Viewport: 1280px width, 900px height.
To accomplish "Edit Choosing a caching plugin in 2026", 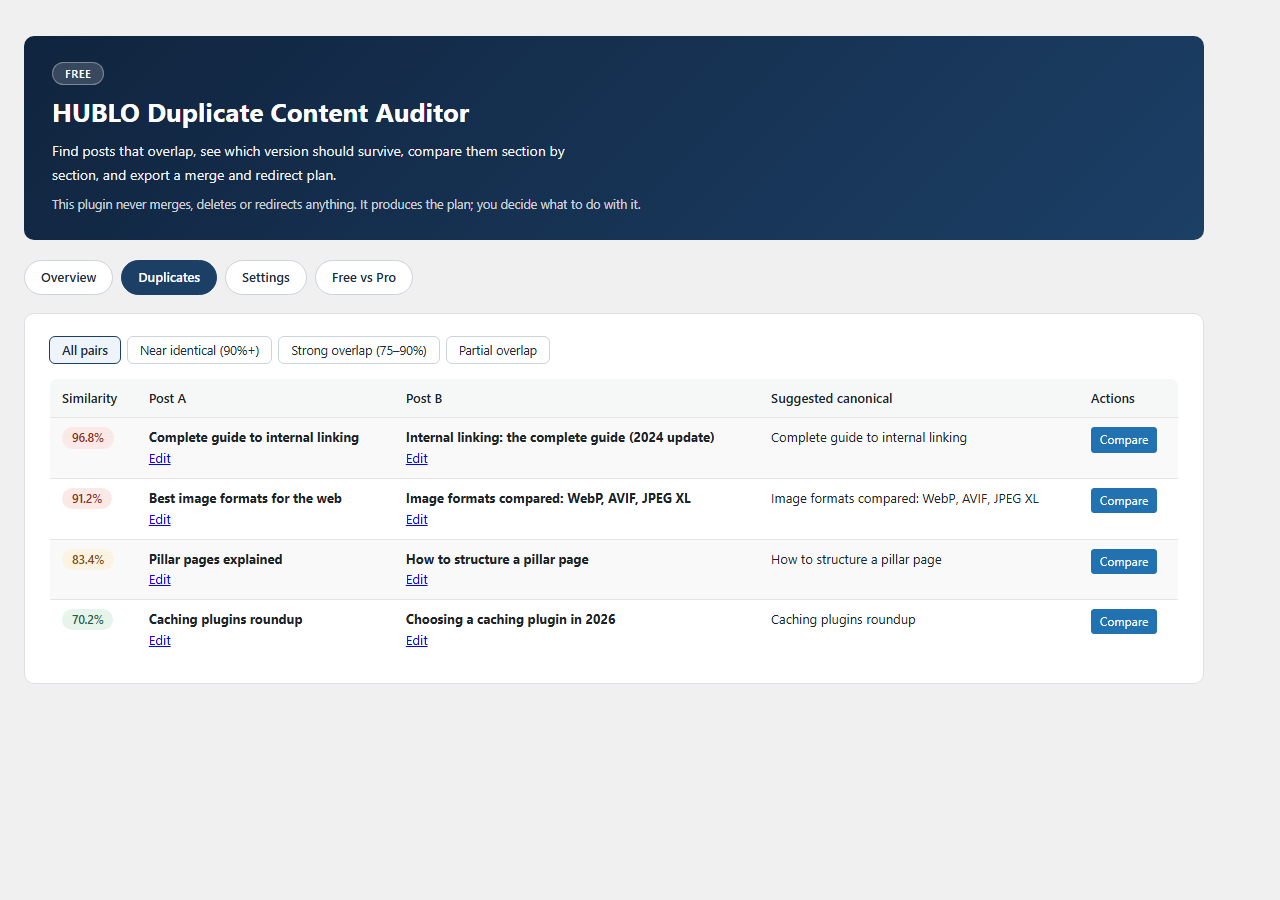I will (x=417, y=641).
